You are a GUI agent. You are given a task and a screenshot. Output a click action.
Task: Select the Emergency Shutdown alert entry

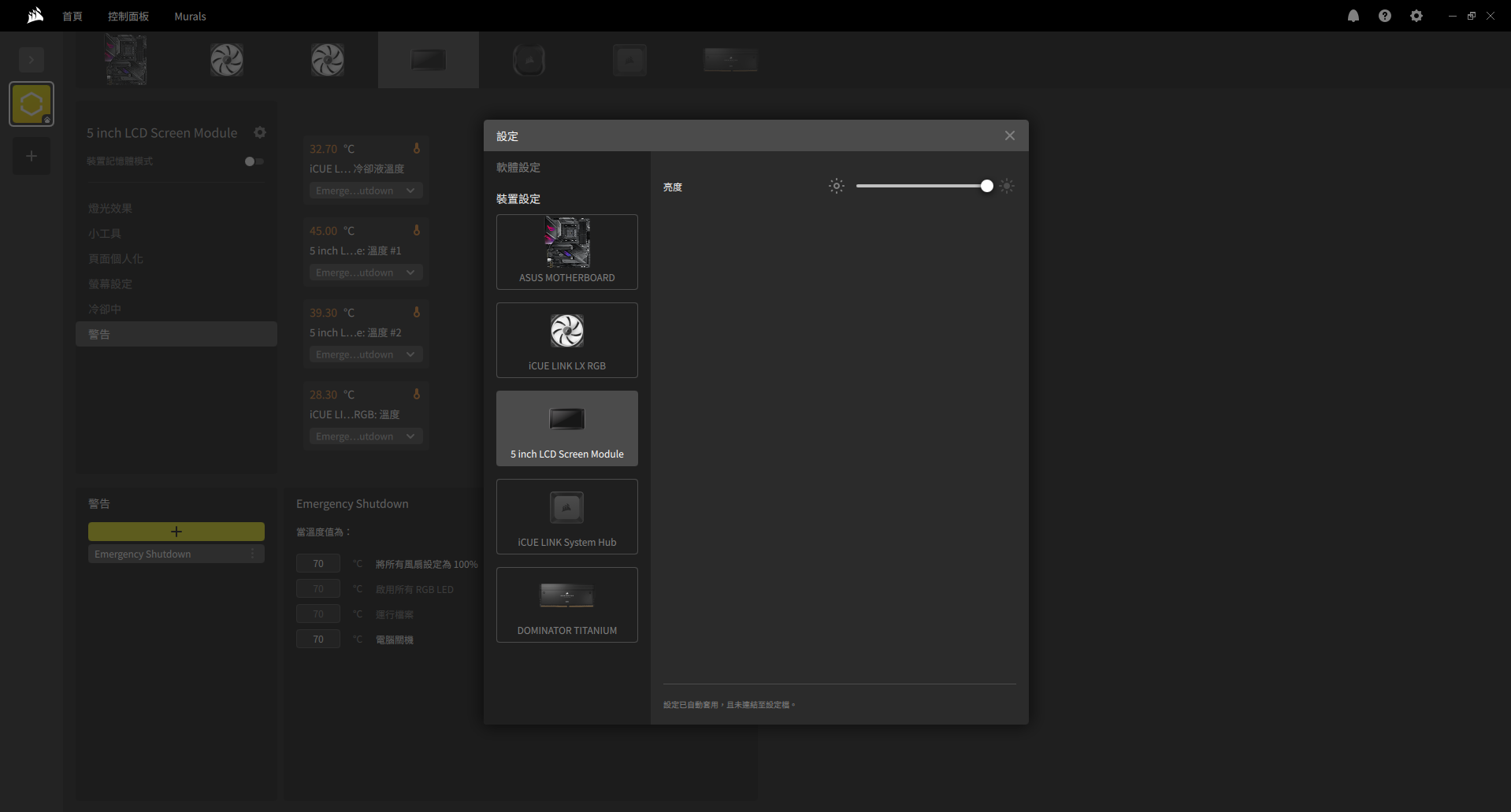coord(176,554)
